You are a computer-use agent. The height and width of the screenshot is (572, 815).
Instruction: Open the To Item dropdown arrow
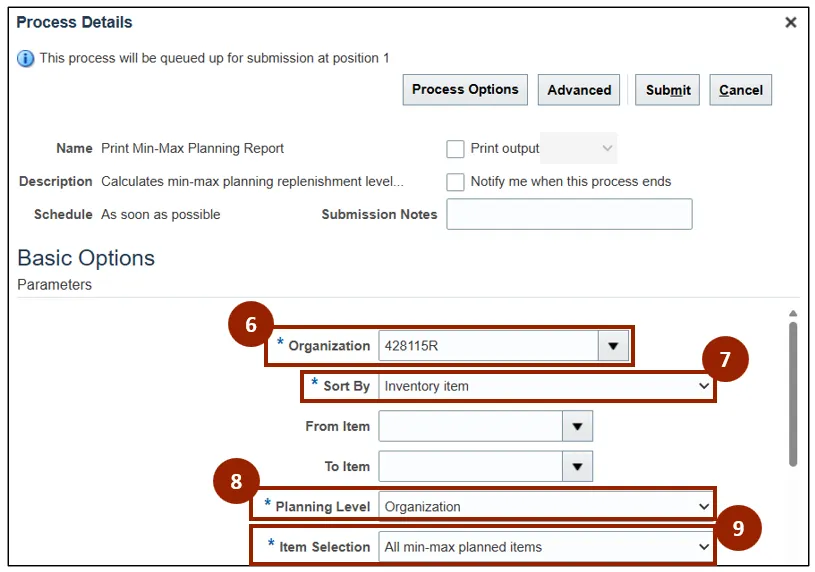576,466
